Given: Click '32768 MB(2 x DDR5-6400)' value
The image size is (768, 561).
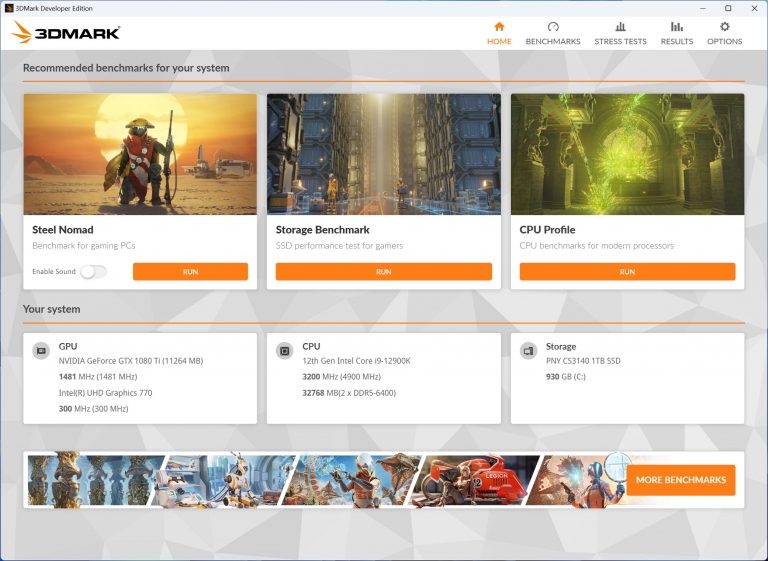Looking at the screenshot, I should point(349,393).
